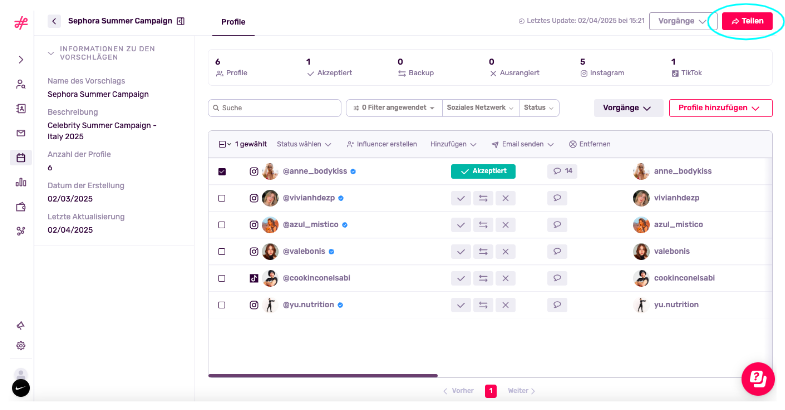The width and height of the screenshot is (785, 410).
Task: Accept azul_mistico with the checkmark icon
Action: (461, 225)
